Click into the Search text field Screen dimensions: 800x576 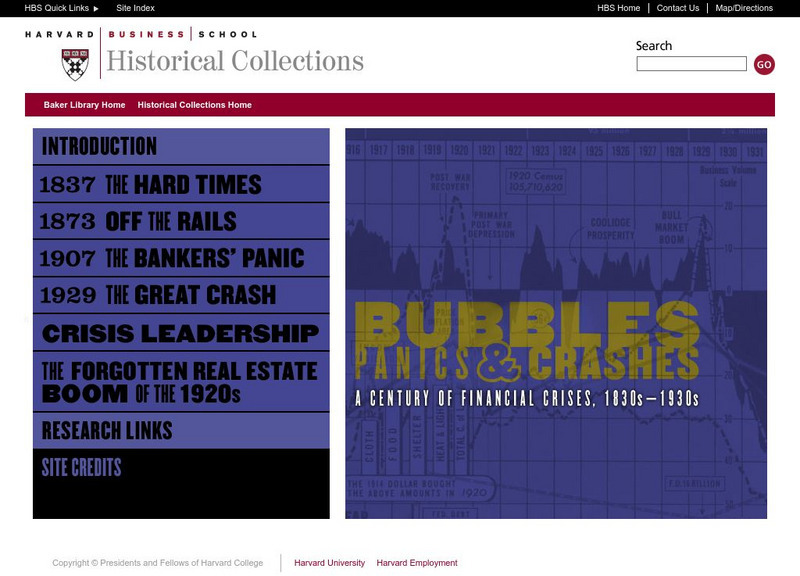[691, 64]
